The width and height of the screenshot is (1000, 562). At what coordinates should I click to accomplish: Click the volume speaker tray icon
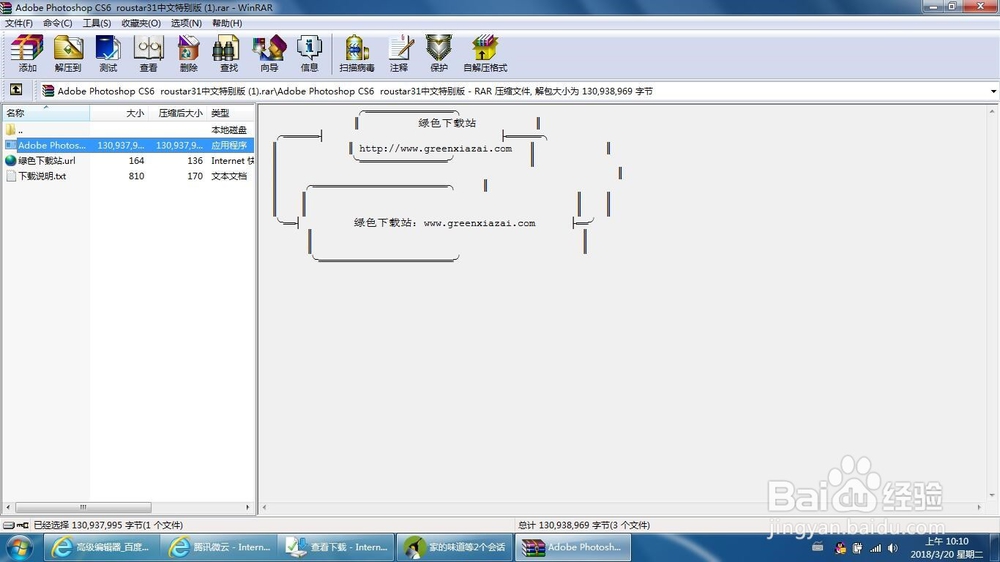click(893, 548)
